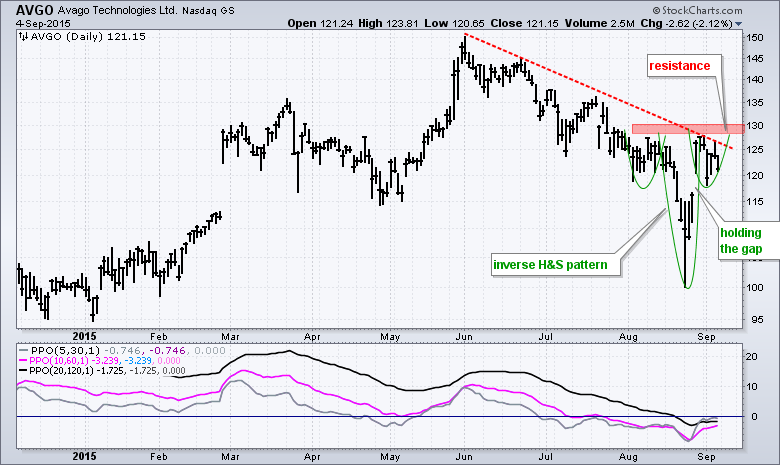This screenshot has height=465, width=780.
Task: Click the 0 label on the PPO axis
Action: coord(754,417)
